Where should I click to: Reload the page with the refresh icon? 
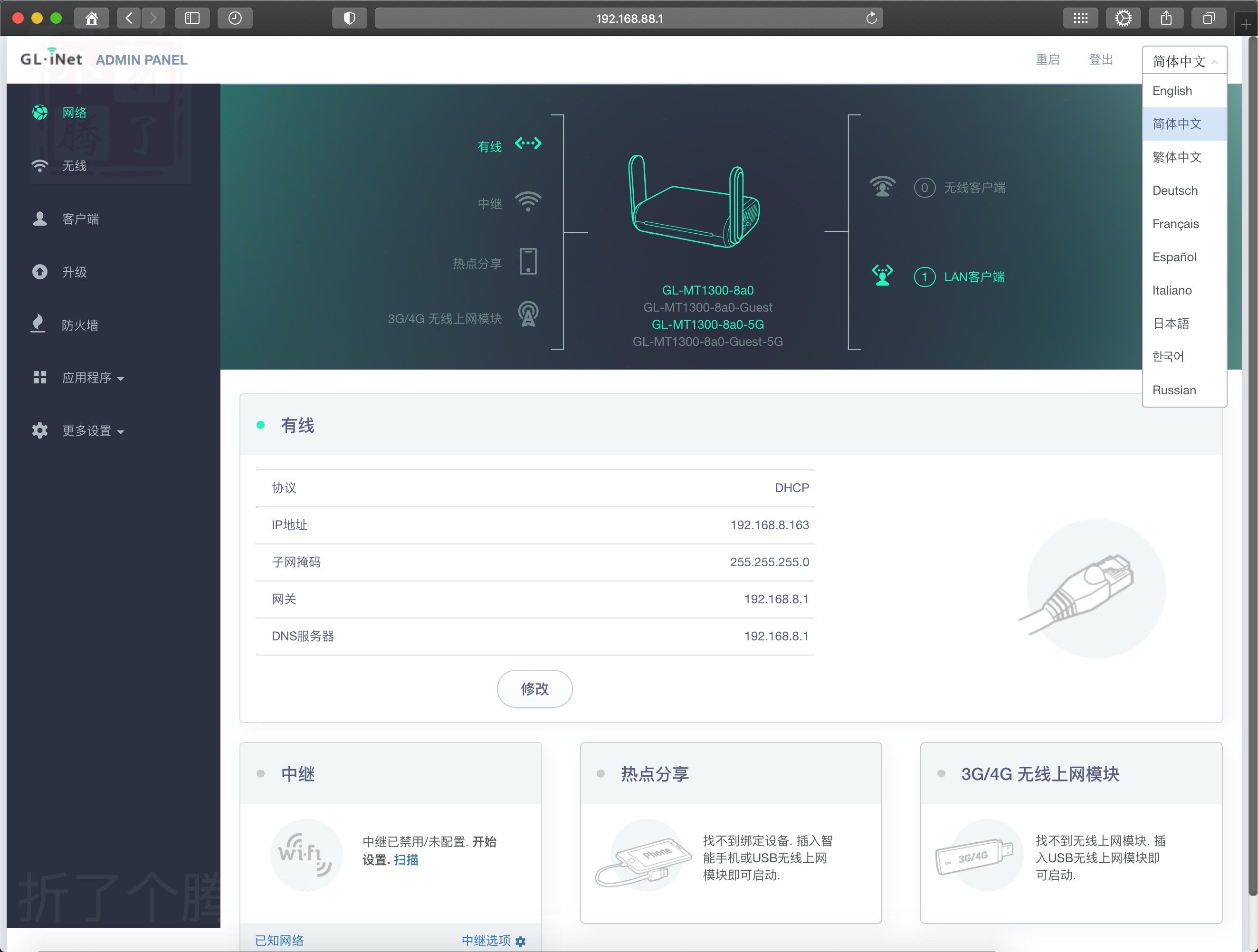(x=871, y=18)
